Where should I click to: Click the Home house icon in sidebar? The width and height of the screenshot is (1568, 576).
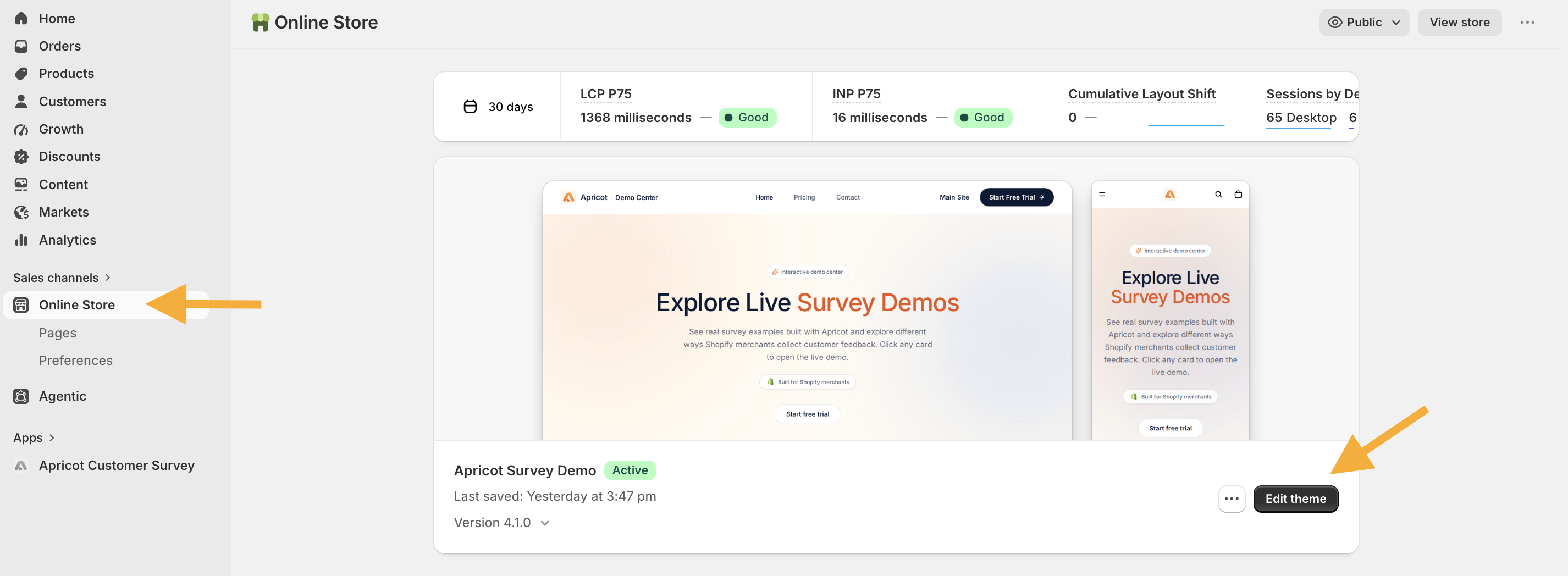coord(21,18)
